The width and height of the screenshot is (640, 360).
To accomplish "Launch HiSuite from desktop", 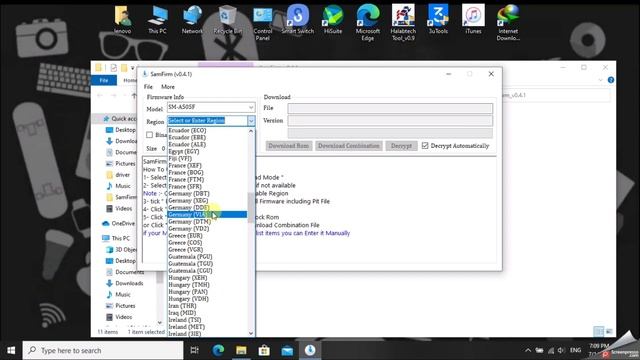I will pos(333,20).
